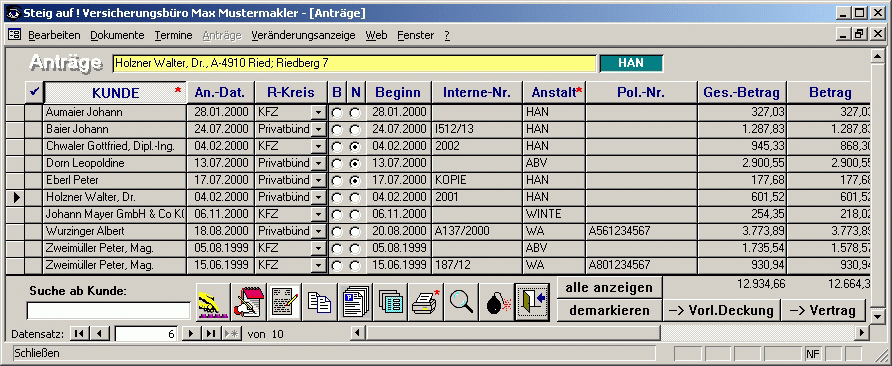This screenshot has width=892, height=366.
Task: Click the horizontal scrollbar thumb
Action: point(513,332)
